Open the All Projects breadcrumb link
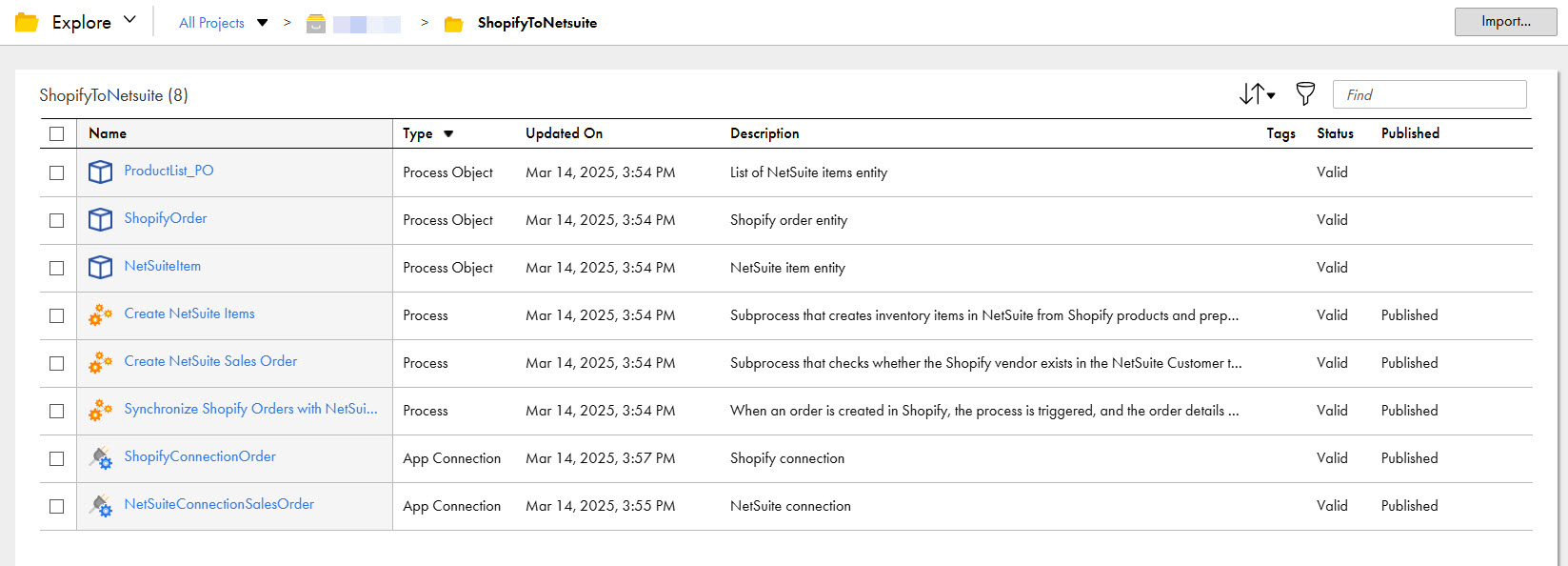This screenshot has width=1568, height=566. click(x=211, y=23)
